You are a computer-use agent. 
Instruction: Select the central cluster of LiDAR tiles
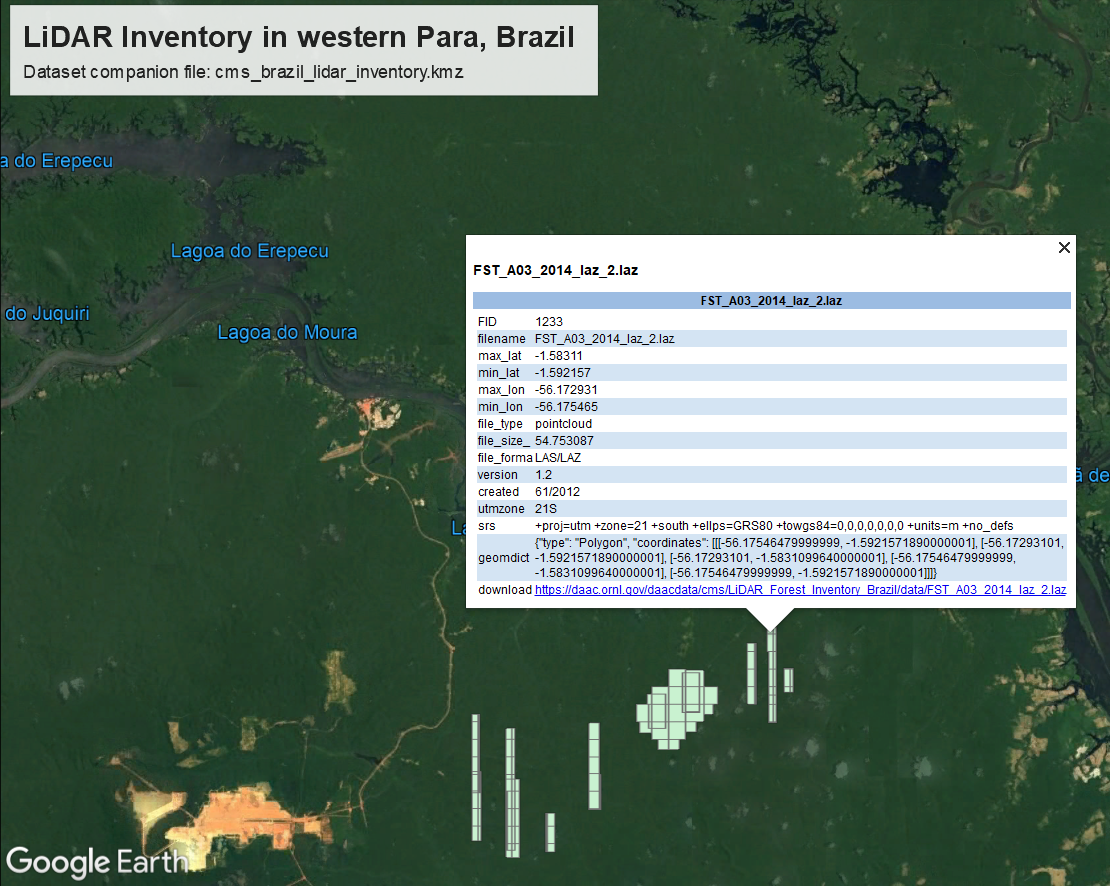pyautogui.click(x=676, y=707)
